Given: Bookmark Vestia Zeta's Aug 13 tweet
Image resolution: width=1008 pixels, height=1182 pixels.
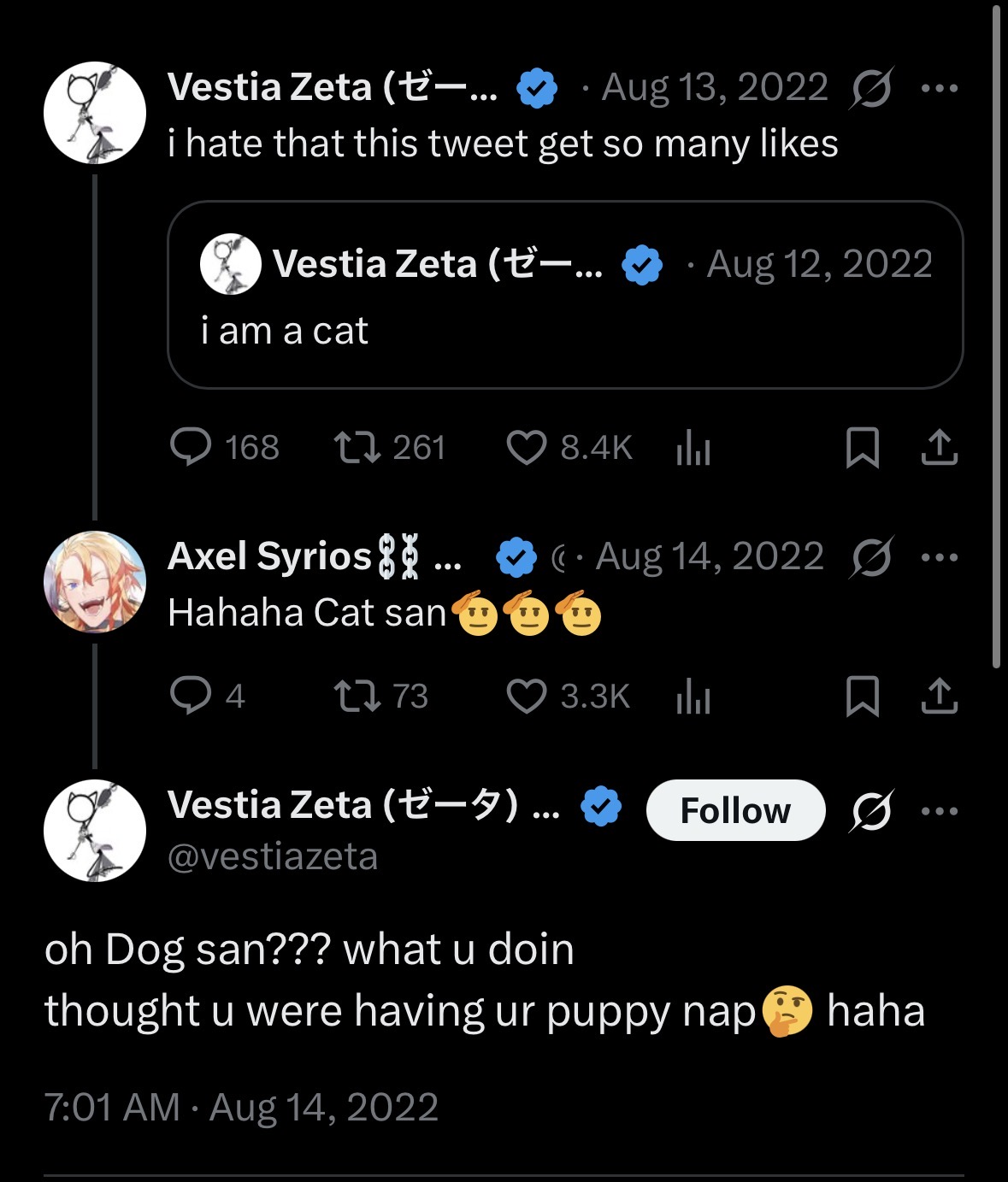Looking at the screenshot, I should pyautogui.click(x=862, y=447).
